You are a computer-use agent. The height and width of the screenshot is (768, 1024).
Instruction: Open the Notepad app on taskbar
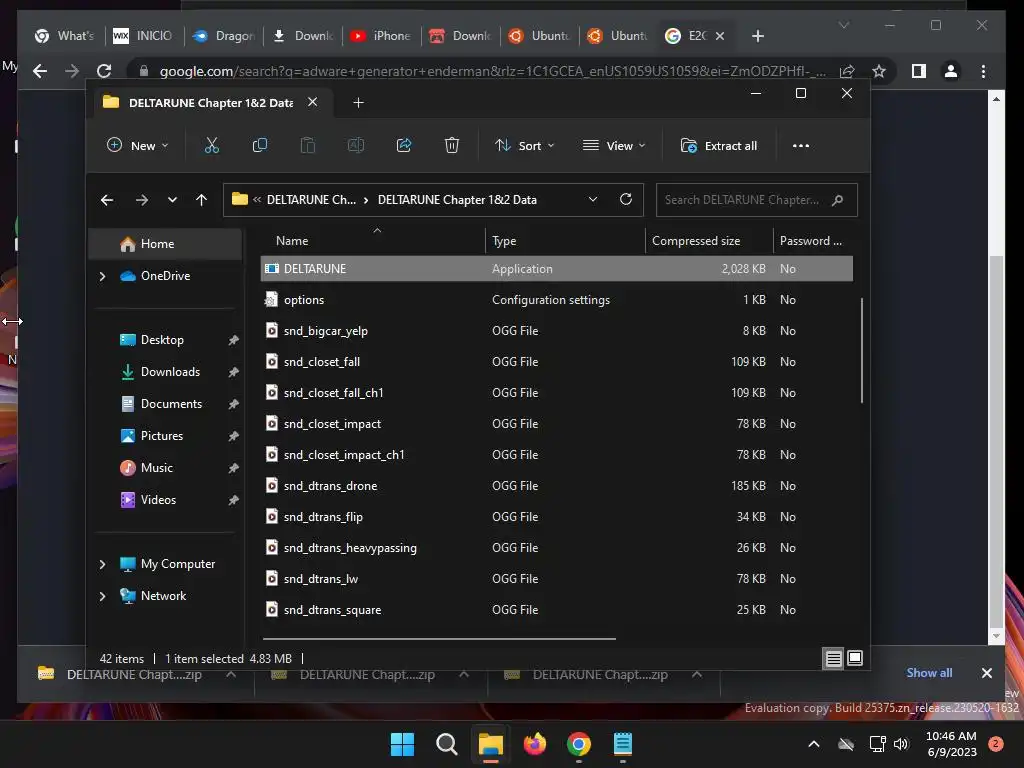click(x=623, y=744)
